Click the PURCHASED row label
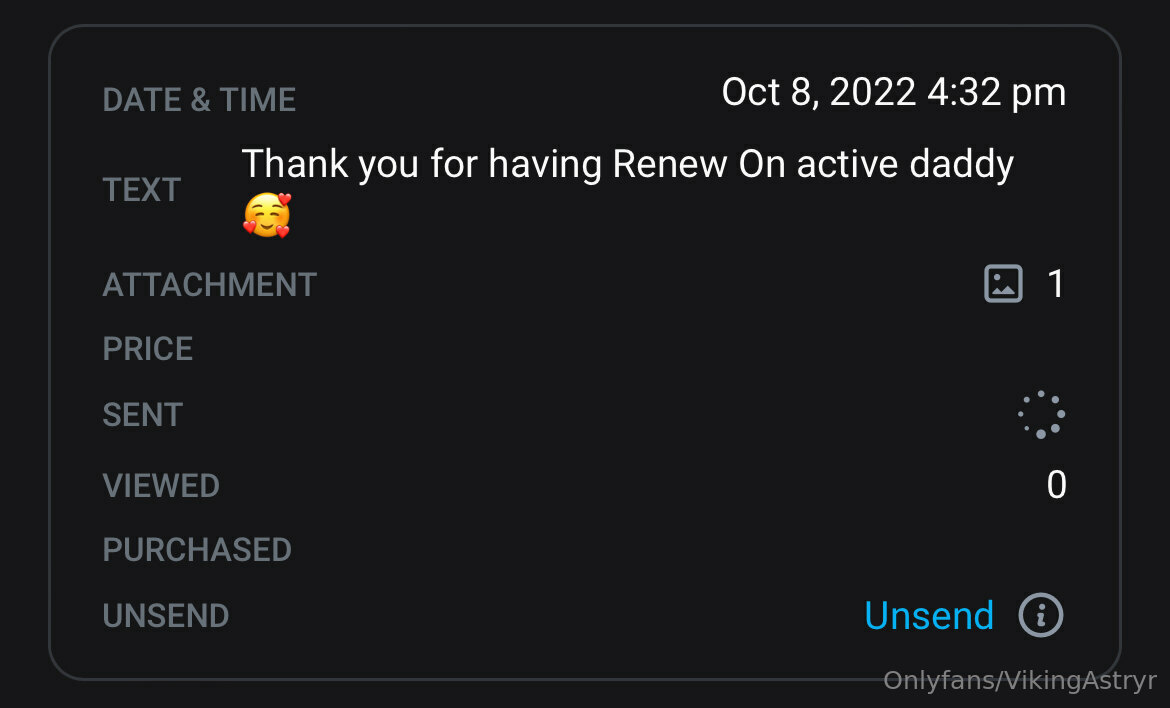Viewport: 1170px width, 708px height. tap(197, 550)
